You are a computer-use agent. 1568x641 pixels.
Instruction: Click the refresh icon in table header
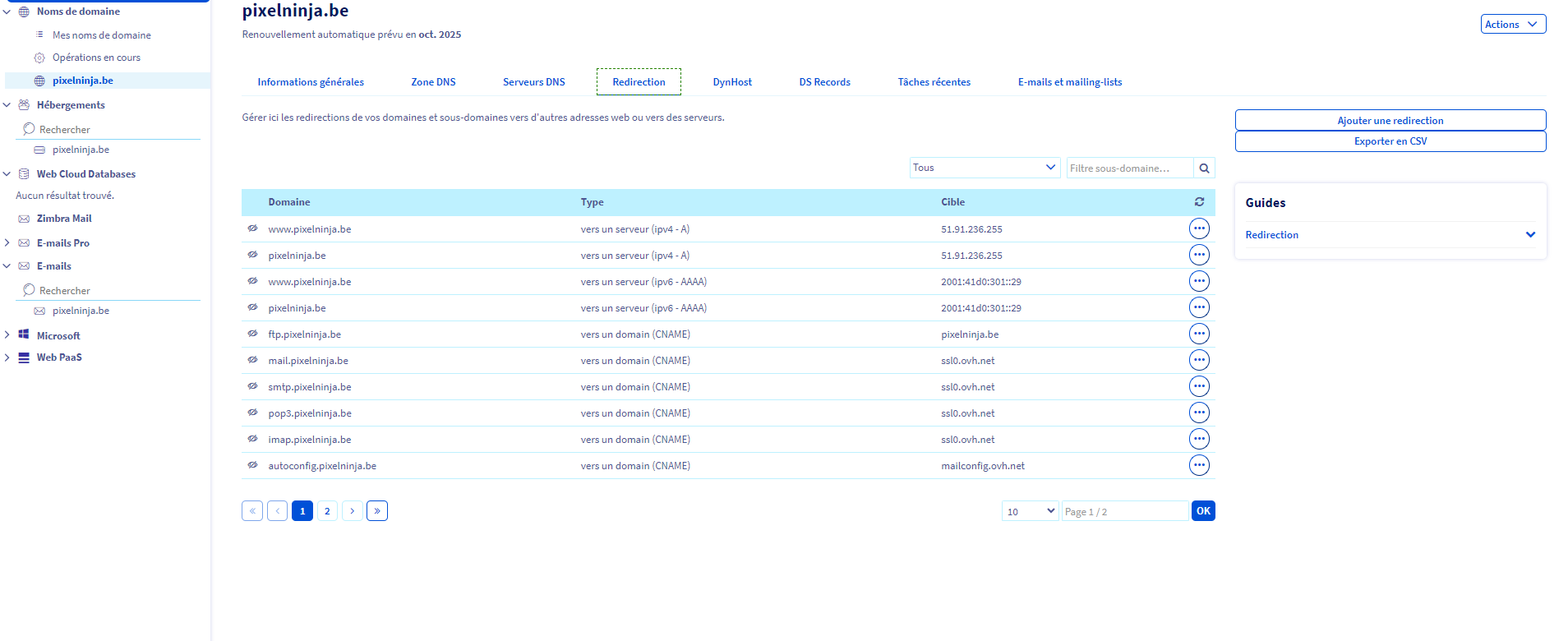click(x=1199, y=202)
